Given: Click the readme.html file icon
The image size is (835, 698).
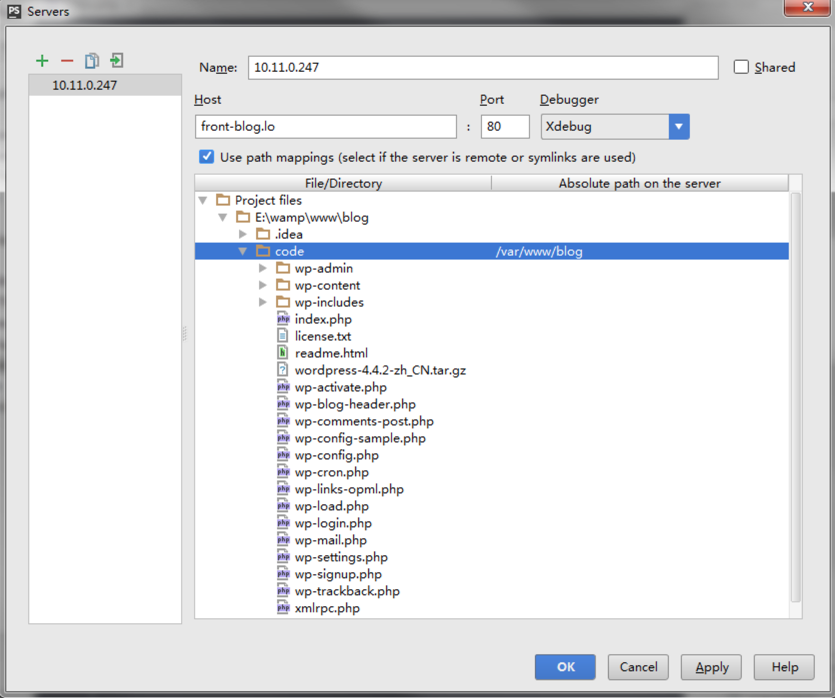Looking at the screenshot, I should [x=283, y=353].
